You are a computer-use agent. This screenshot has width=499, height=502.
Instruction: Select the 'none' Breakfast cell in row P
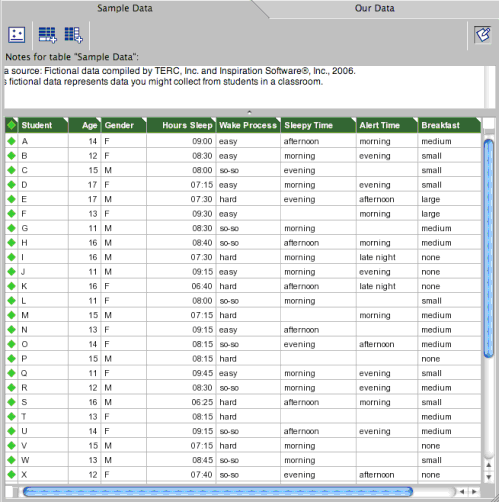point(449,359)
